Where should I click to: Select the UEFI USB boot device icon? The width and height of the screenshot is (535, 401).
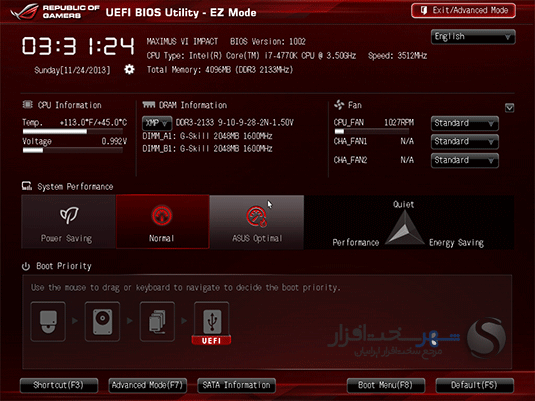[212, 323]
